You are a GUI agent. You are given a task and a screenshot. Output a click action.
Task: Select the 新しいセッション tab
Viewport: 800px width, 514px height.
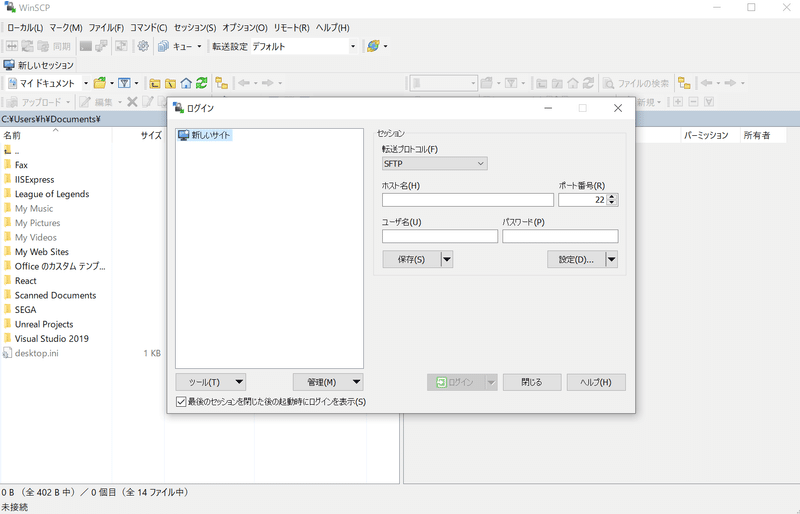39,65
